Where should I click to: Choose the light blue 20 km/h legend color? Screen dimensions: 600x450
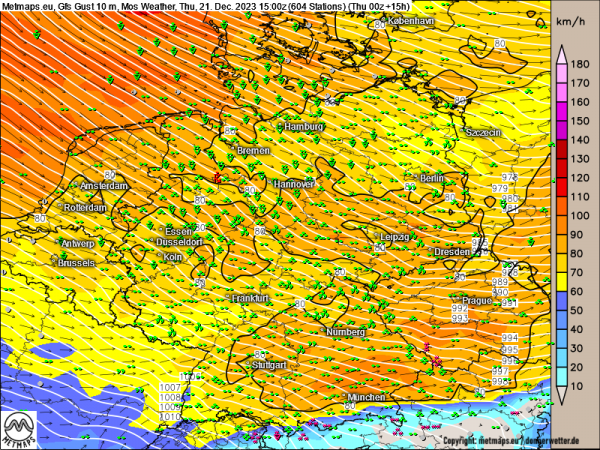[564, 369]
